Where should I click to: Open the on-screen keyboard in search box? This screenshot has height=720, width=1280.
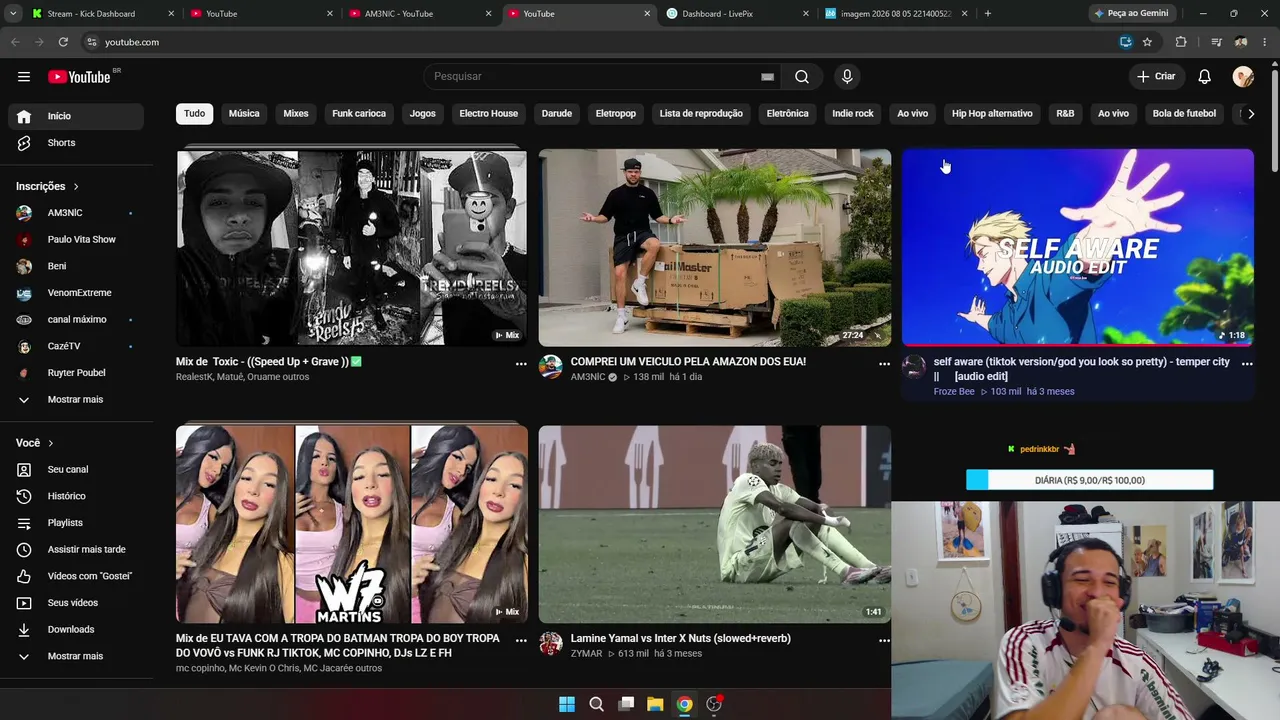(x=767, y=77)
